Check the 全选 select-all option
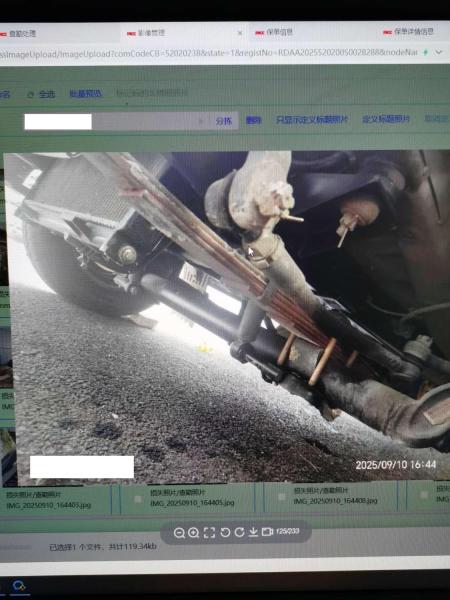 [41, 94]
